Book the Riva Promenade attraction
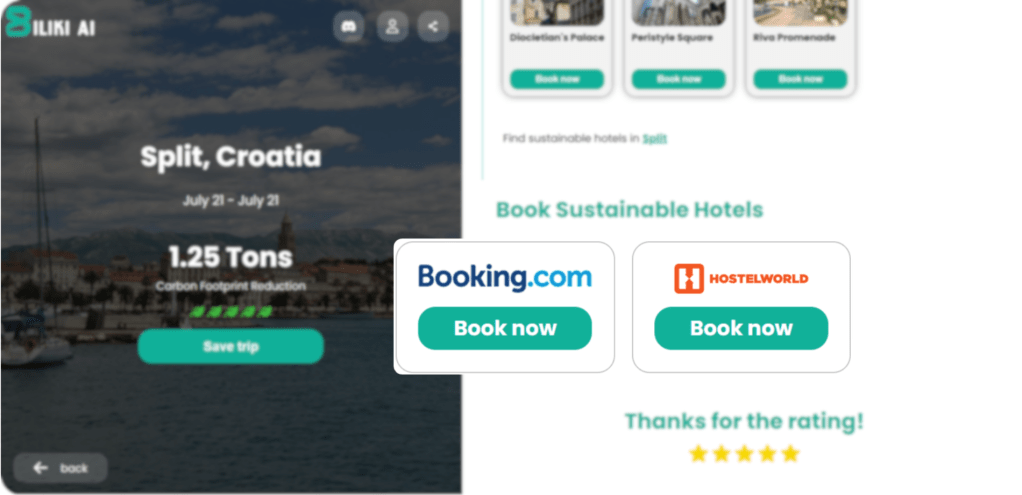 coord(800,79)
